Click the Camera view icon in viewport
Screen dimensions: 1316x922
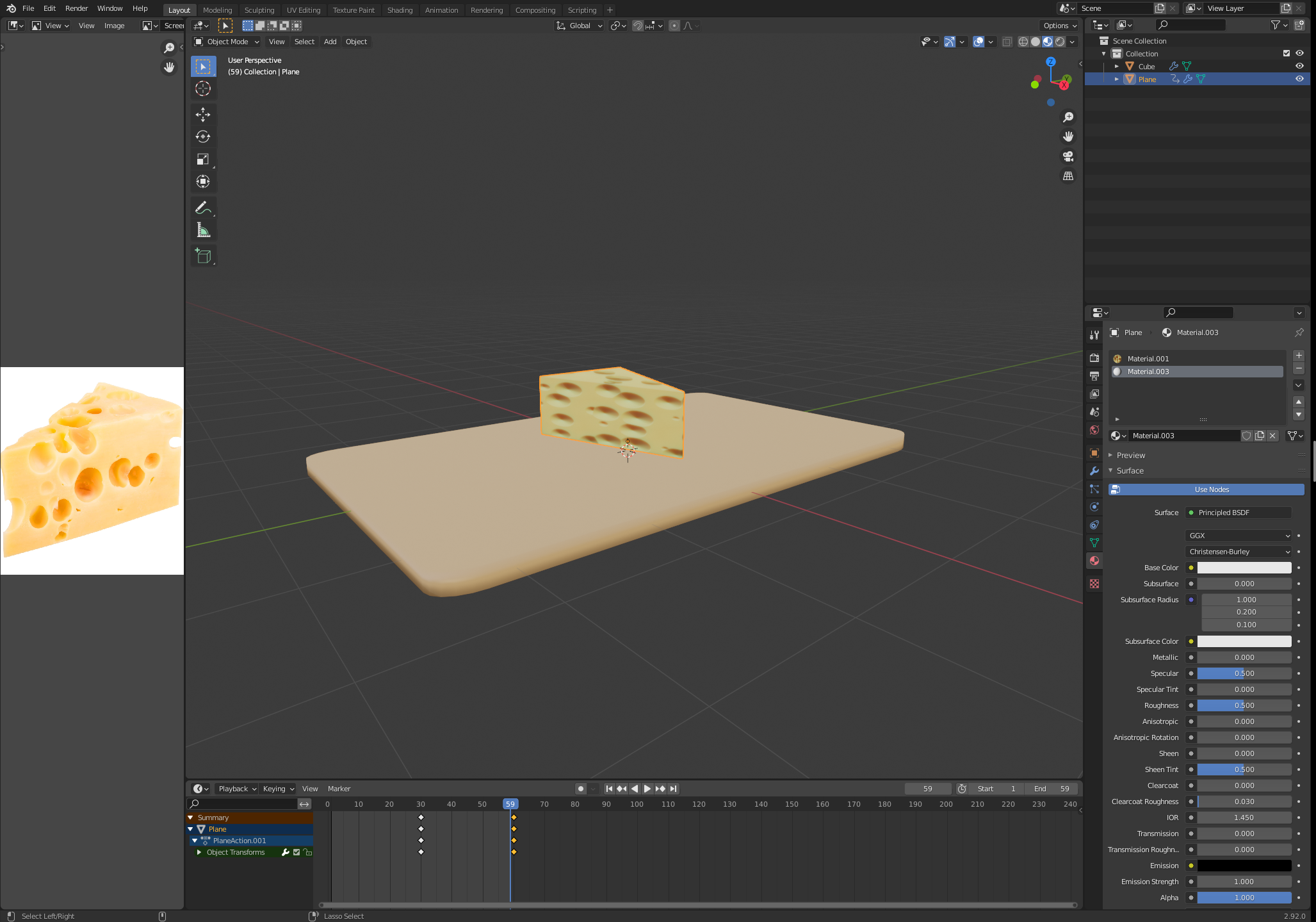click(x=1067, y=157)
